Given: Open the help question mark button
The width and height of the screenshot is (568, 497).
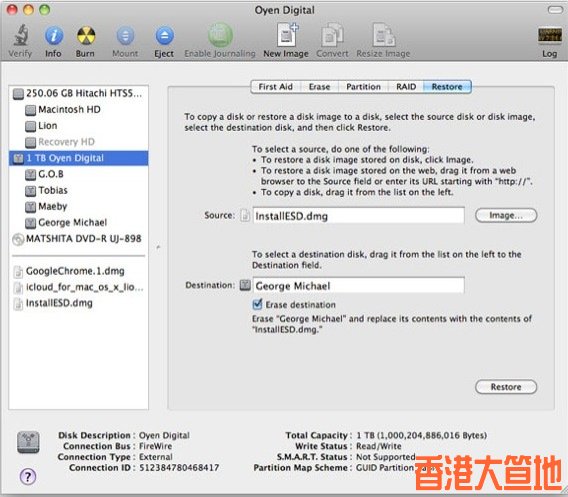Looking at the screenshot, I should pos(28,476).
